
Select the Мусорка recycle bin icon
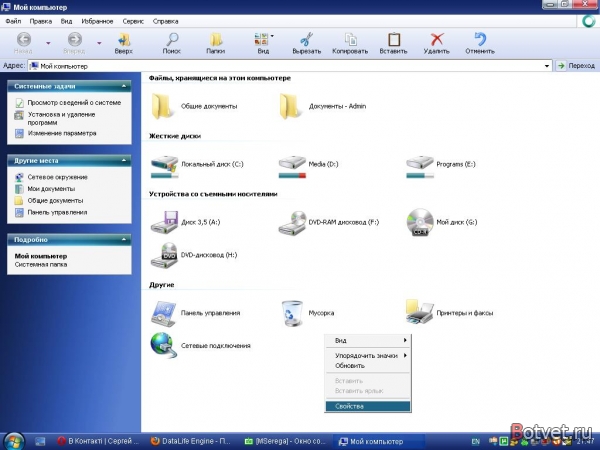coord(292,313)
